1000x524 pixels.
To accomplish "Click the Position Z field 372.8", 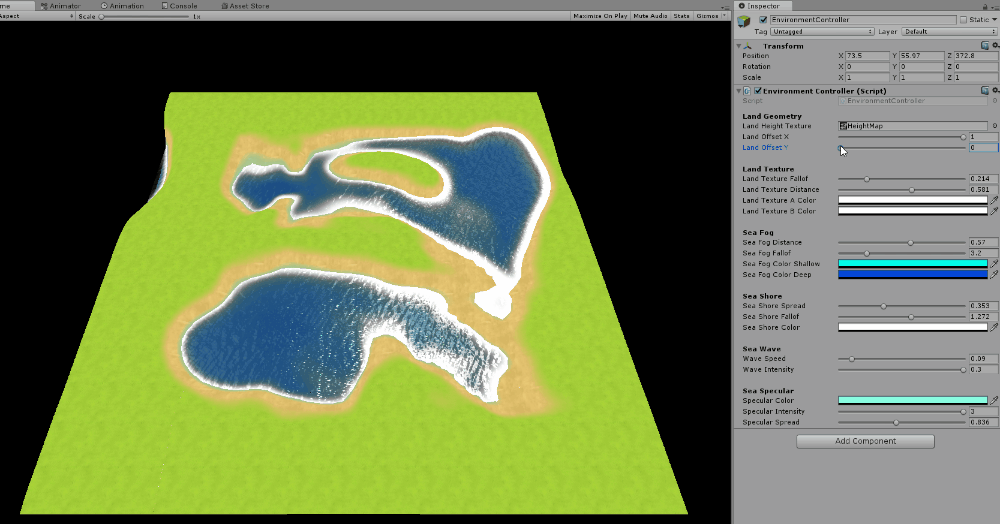I will point(976,56).
